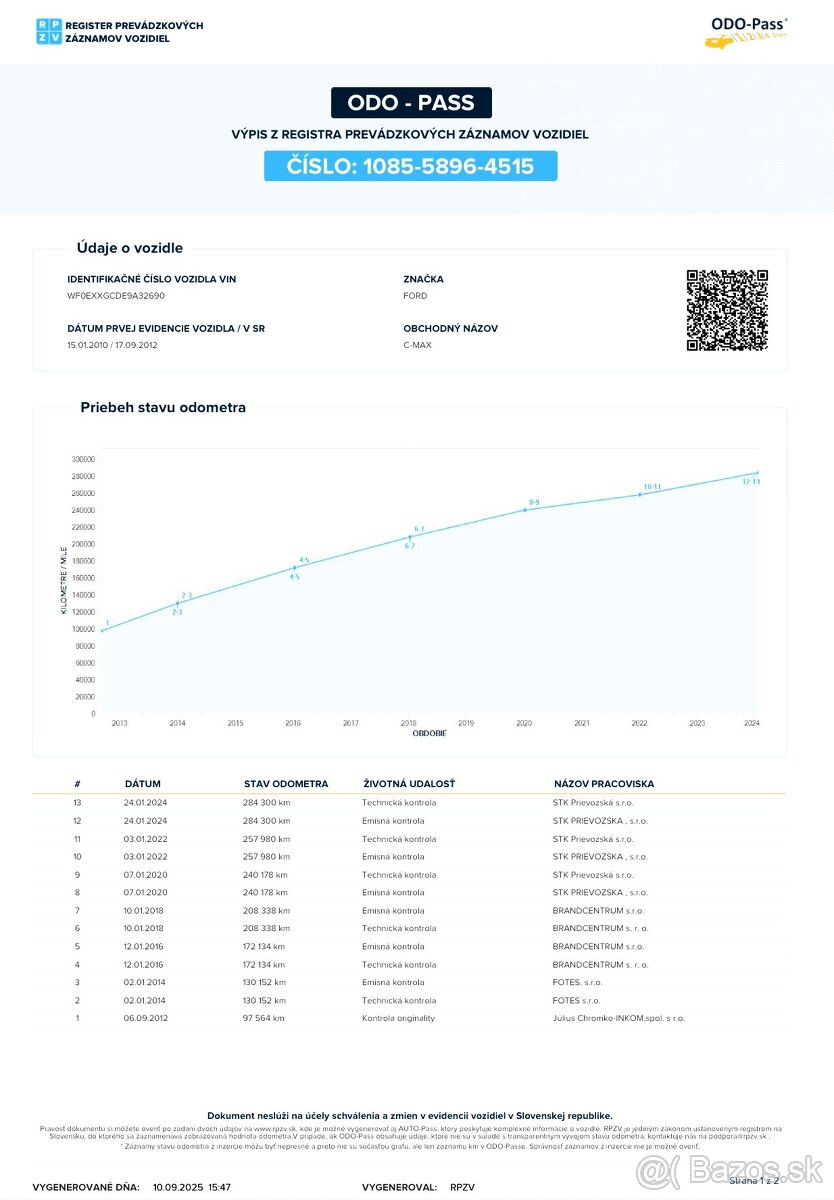This screenshot has width=834, height=1200.
Task: Click the blue ČÍSLO: 1085-5896-4515 banner
Action: [x=410, y=166]
